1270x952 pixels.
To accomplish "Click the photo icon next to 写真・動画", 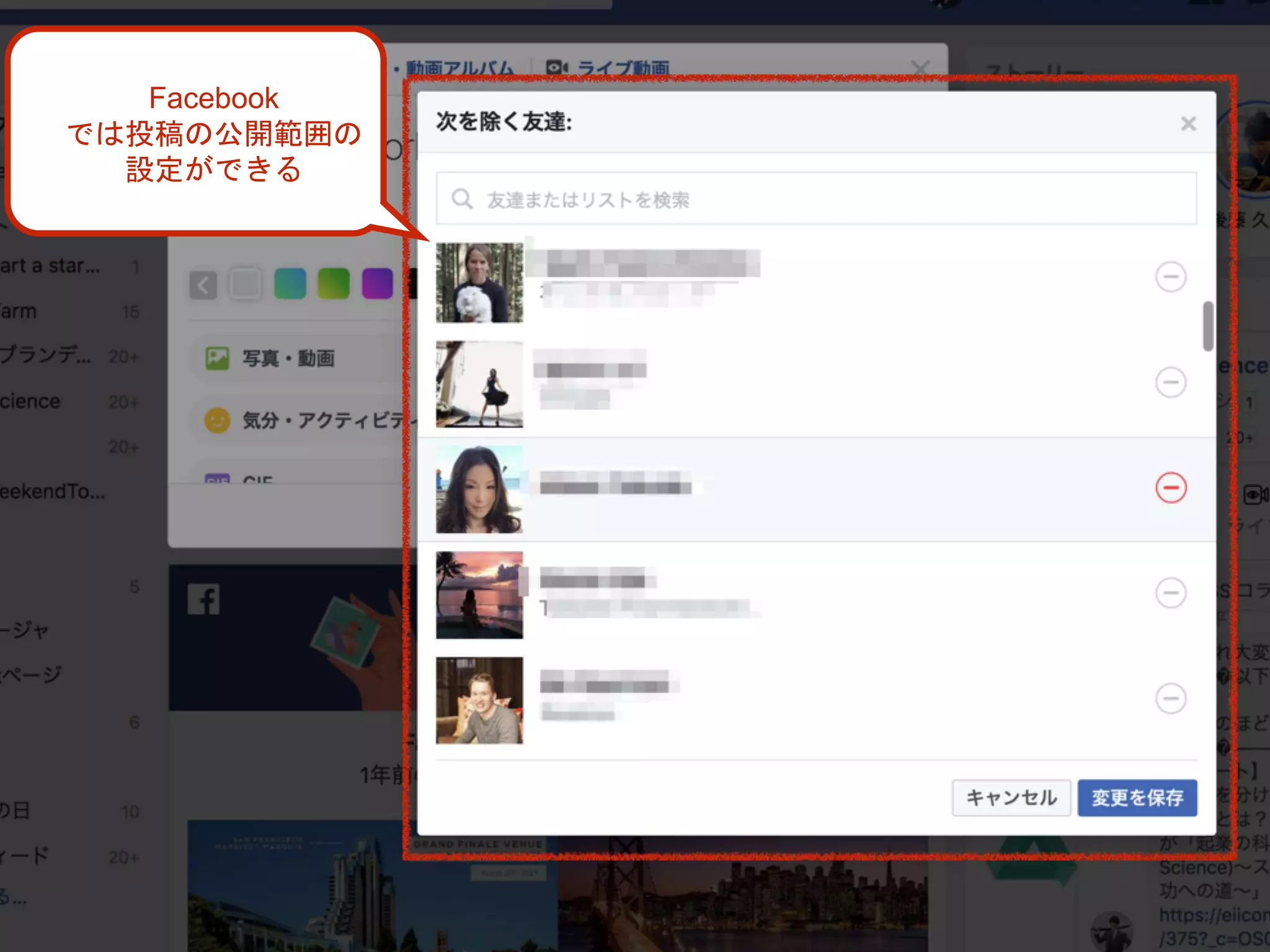I will [217, 358].
